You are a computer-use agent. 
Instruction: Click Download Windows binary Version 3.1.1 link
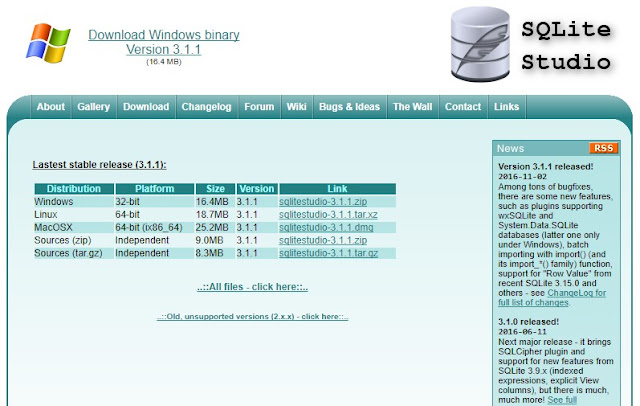coord(164,42)
